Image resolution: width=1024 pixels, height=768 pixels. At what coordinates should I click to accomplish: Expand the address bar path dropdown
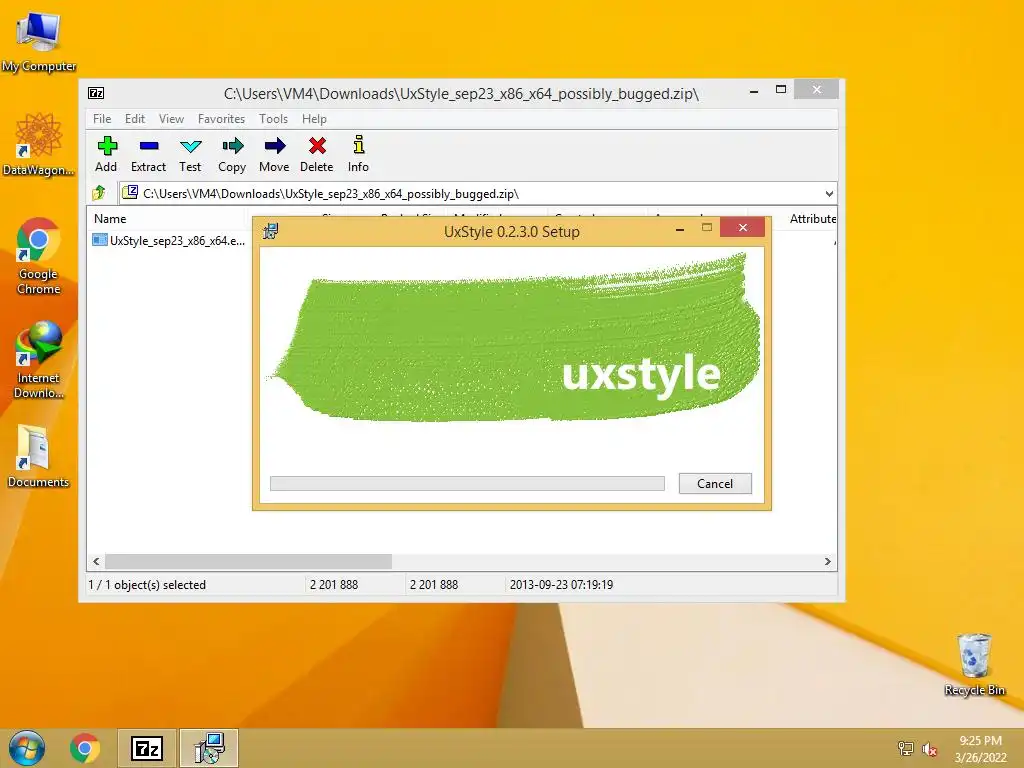pos(829,193)
